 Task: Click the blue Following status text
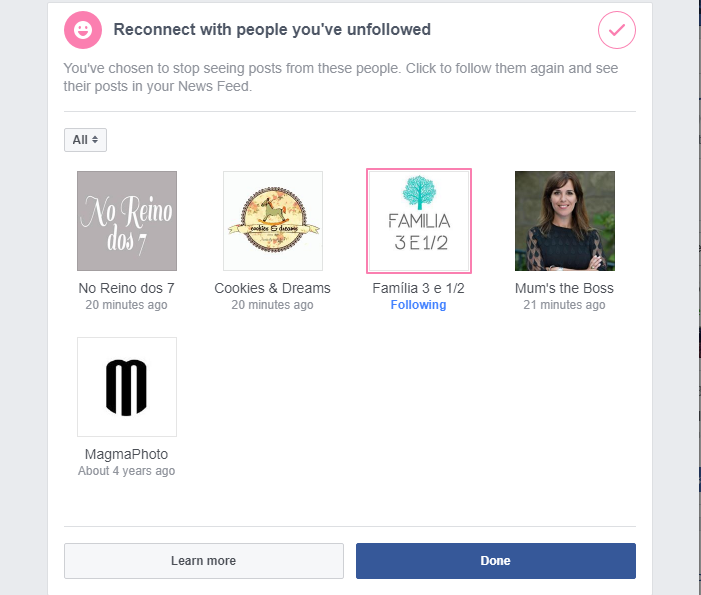(x=419, y=305)
